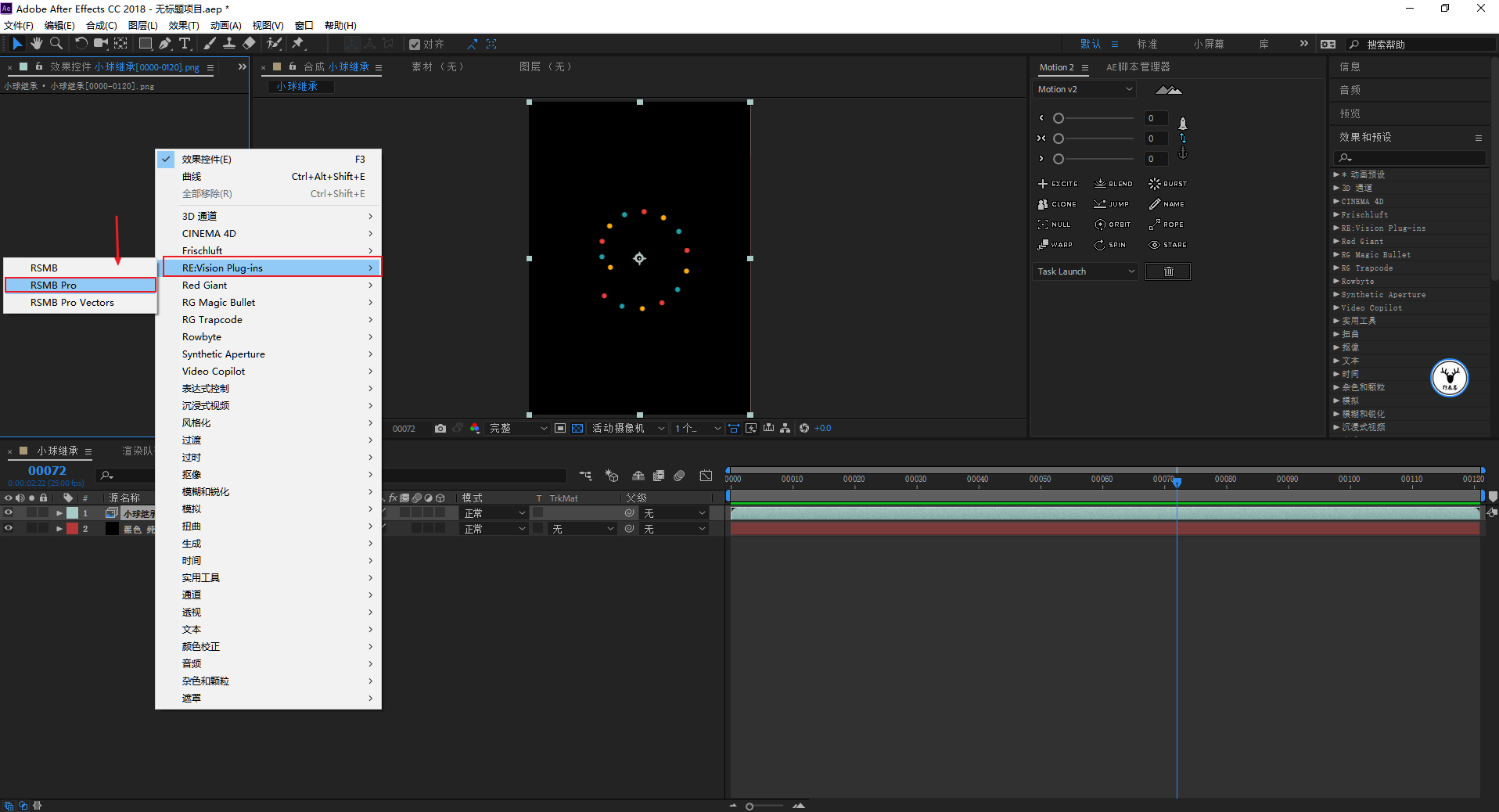Adjust the first Motion 2 easing slider
The width and height of the screenshot is (1499, 812).
pos(1095,118)
